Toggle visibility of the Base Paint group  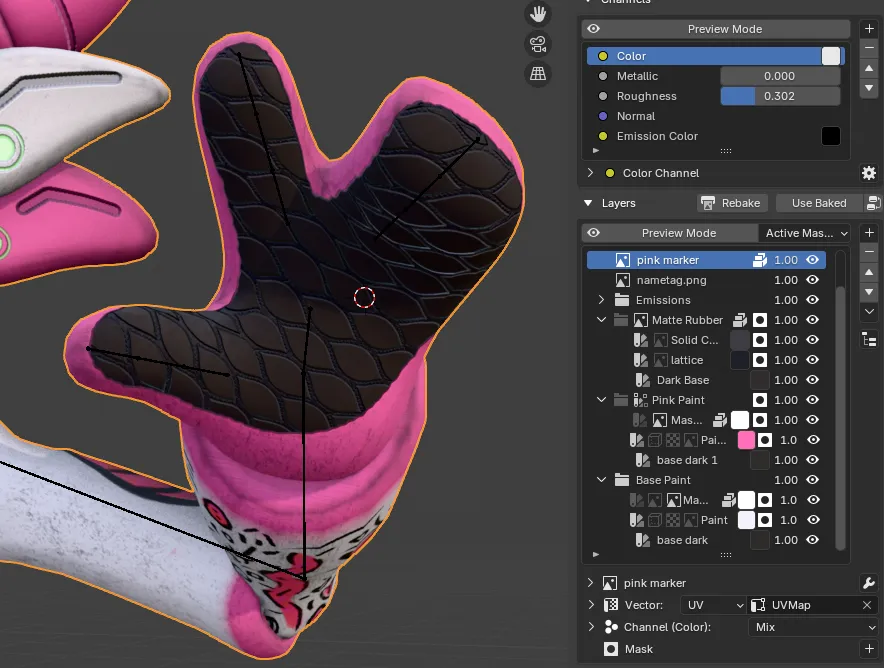(813, 480)
